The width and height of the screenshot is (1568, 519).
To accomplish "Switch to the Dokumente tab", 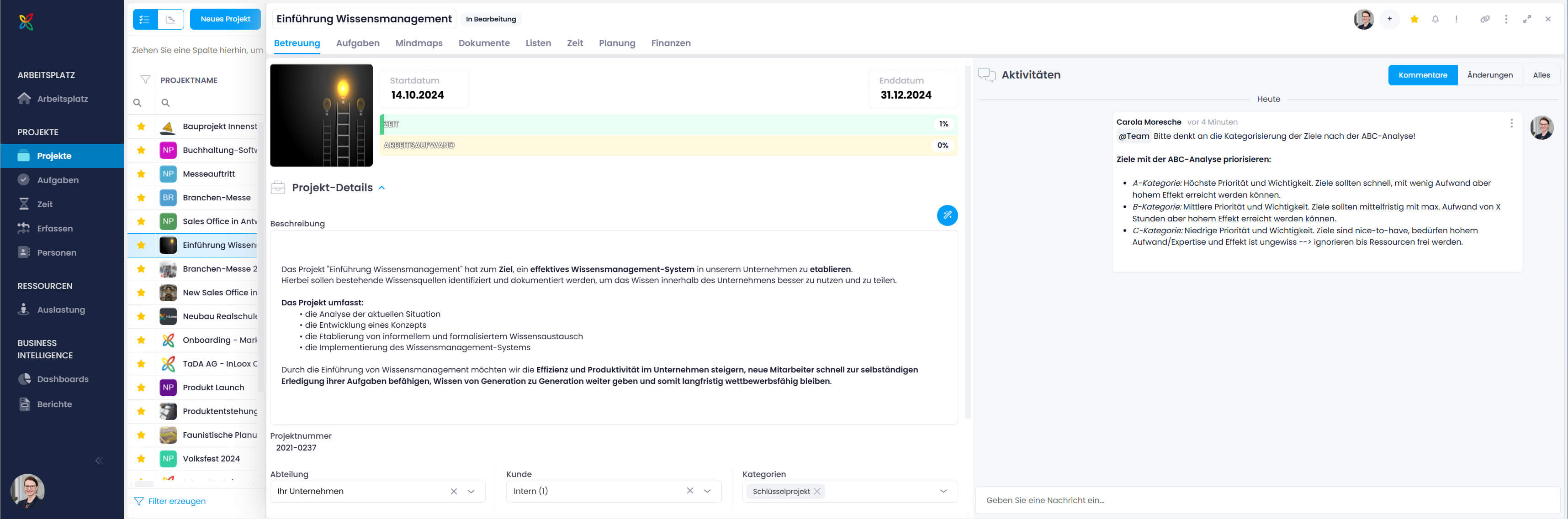I will pyautogui.click(x=484, y=43).
